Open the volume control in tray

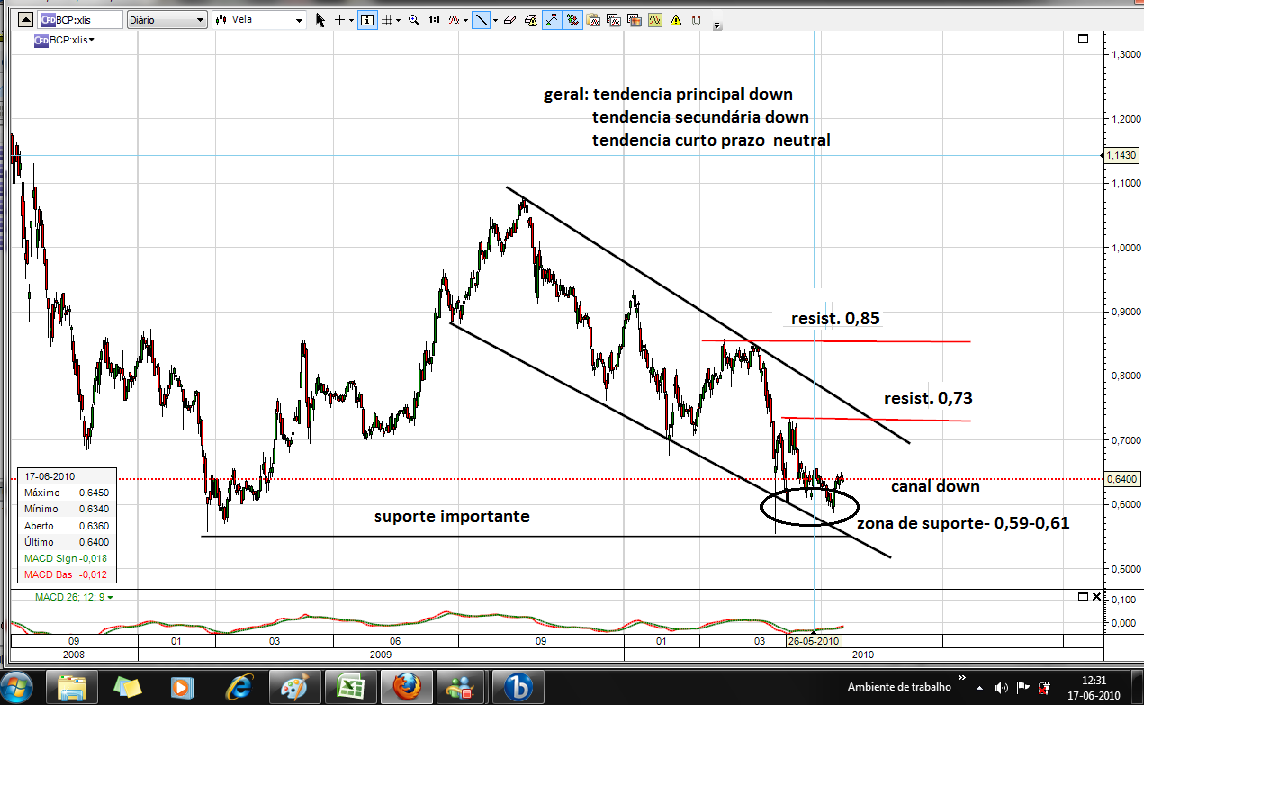click(x=1001, y=688)
